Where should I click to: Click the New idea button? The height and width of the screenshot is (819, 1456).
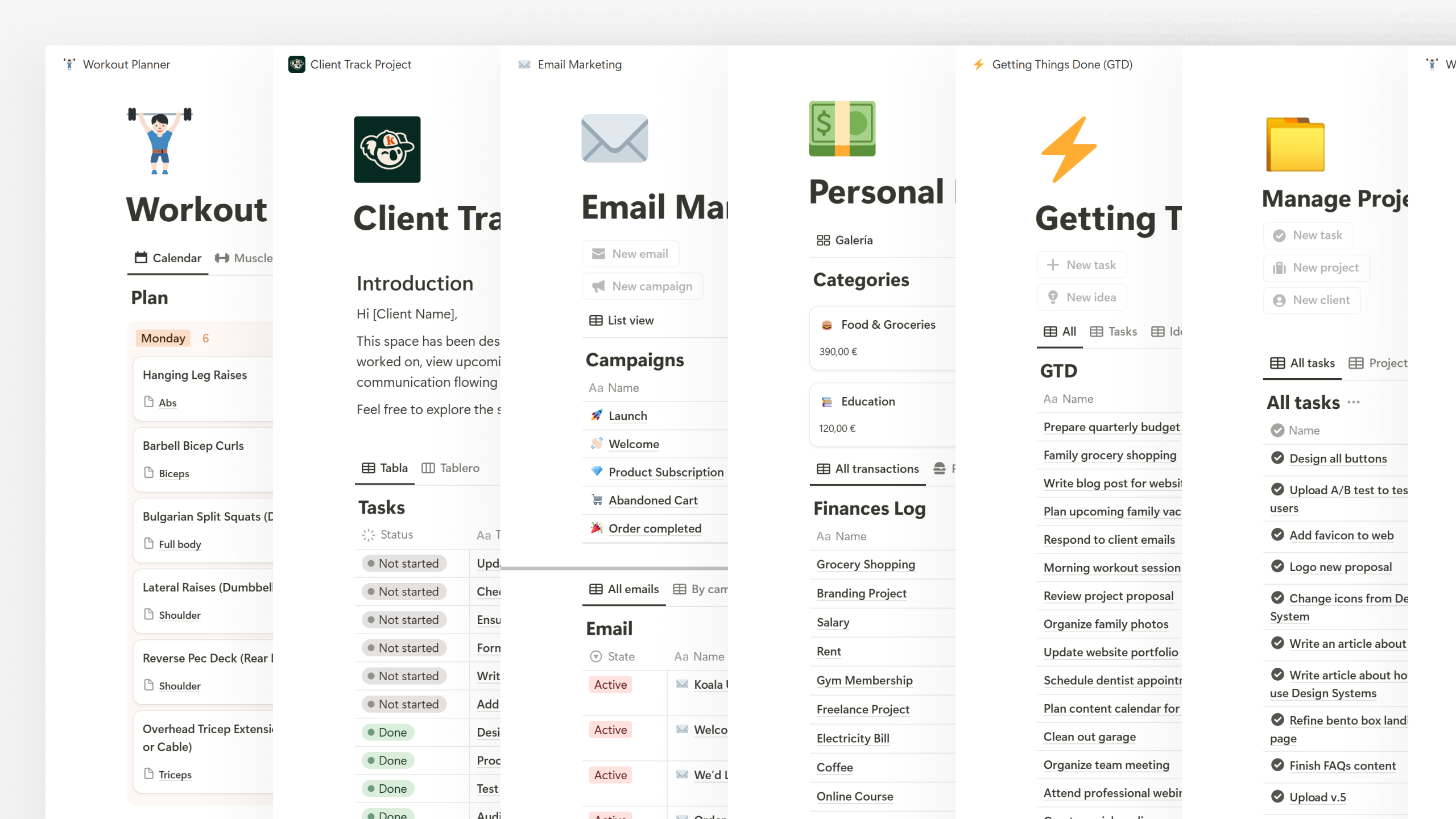pyautogui.click(x=1082, y=297)
